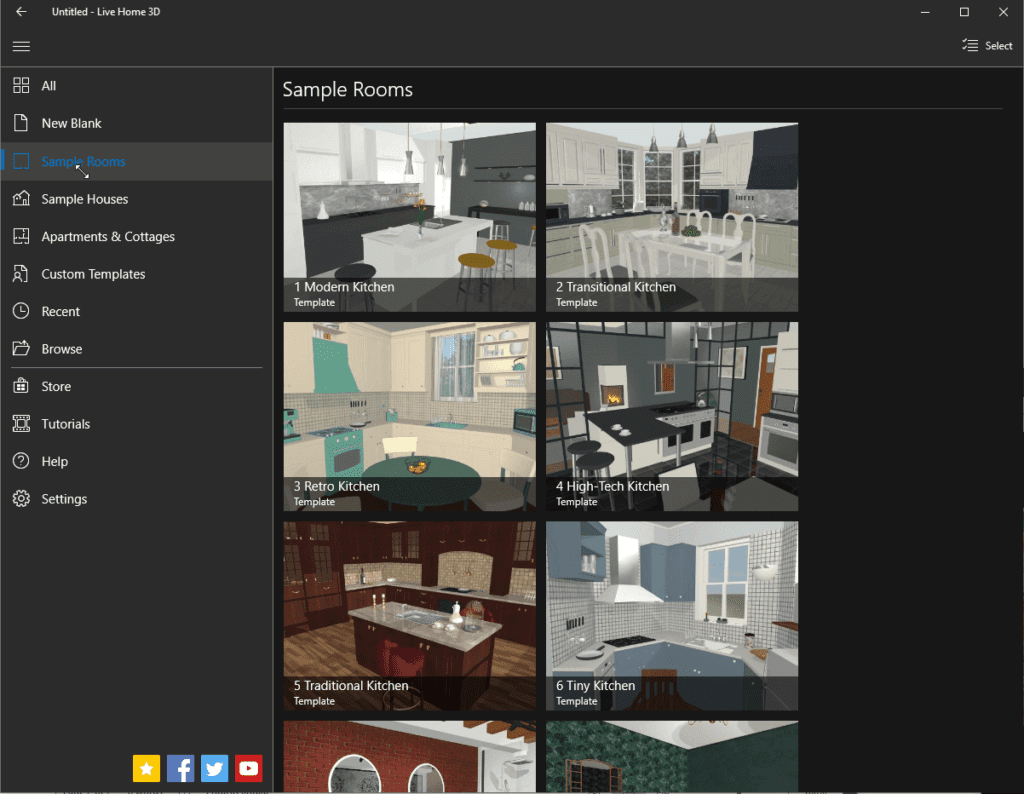Click the Recent clock icon

[x=21, y=311]
